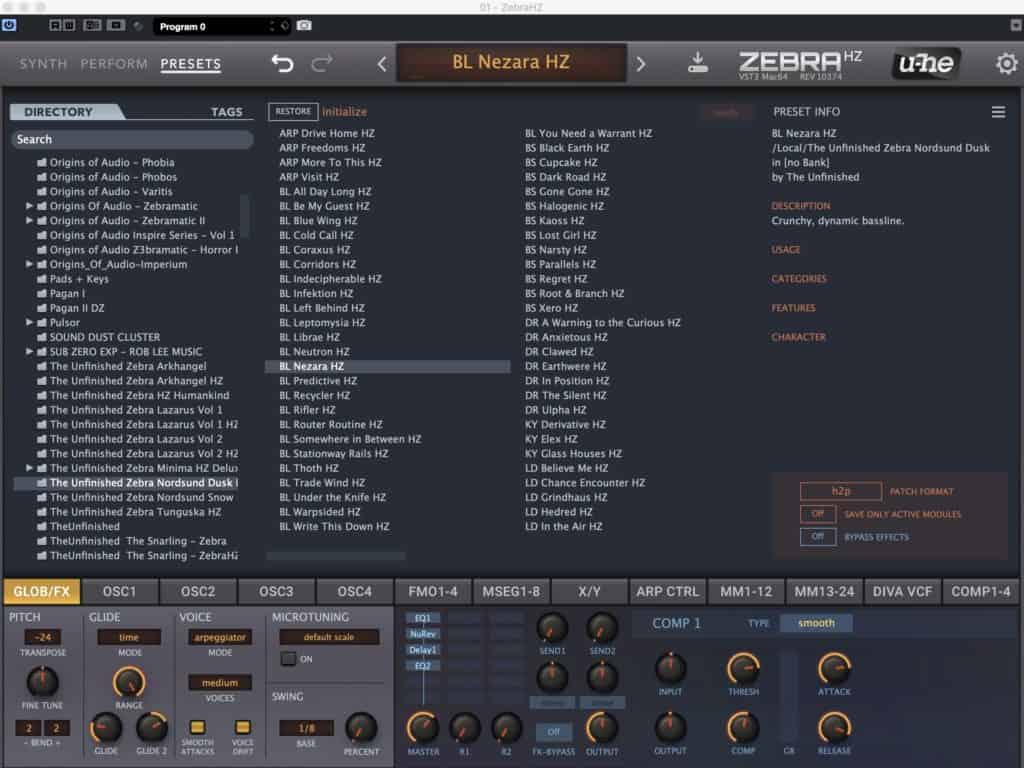Undo the last change with undo arrow
The image size is (1024, 768).
coord(282,63)
